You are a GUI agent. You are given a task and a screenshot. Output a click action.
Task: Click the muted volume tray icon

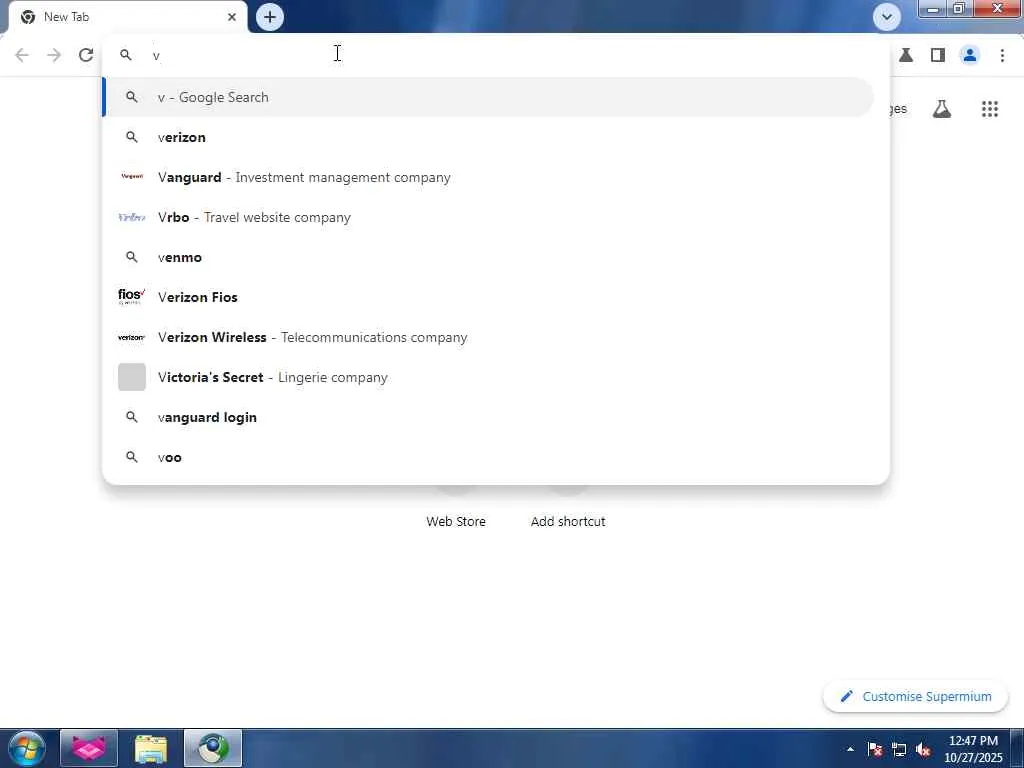coord(923,750)
